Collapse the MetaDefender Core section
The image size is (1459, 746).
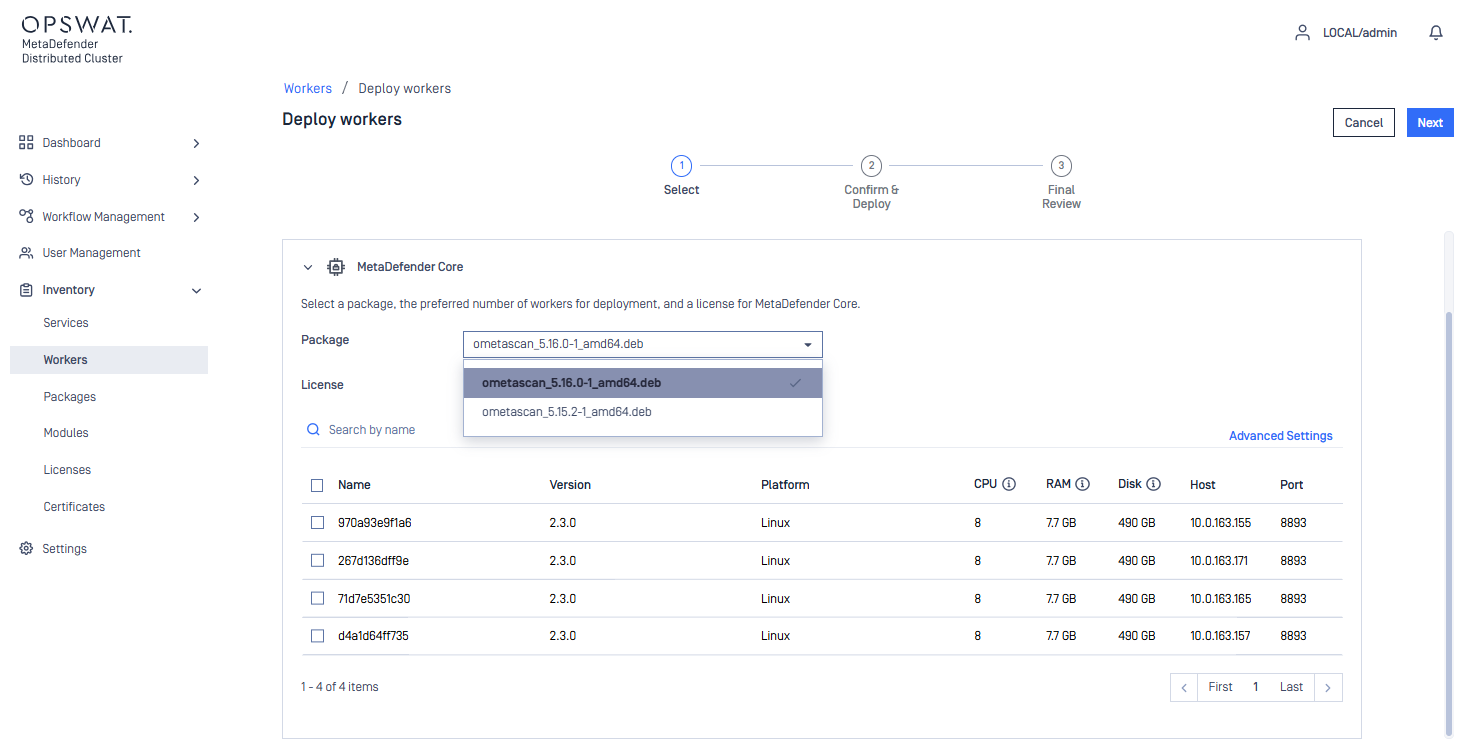coord(308,267)
